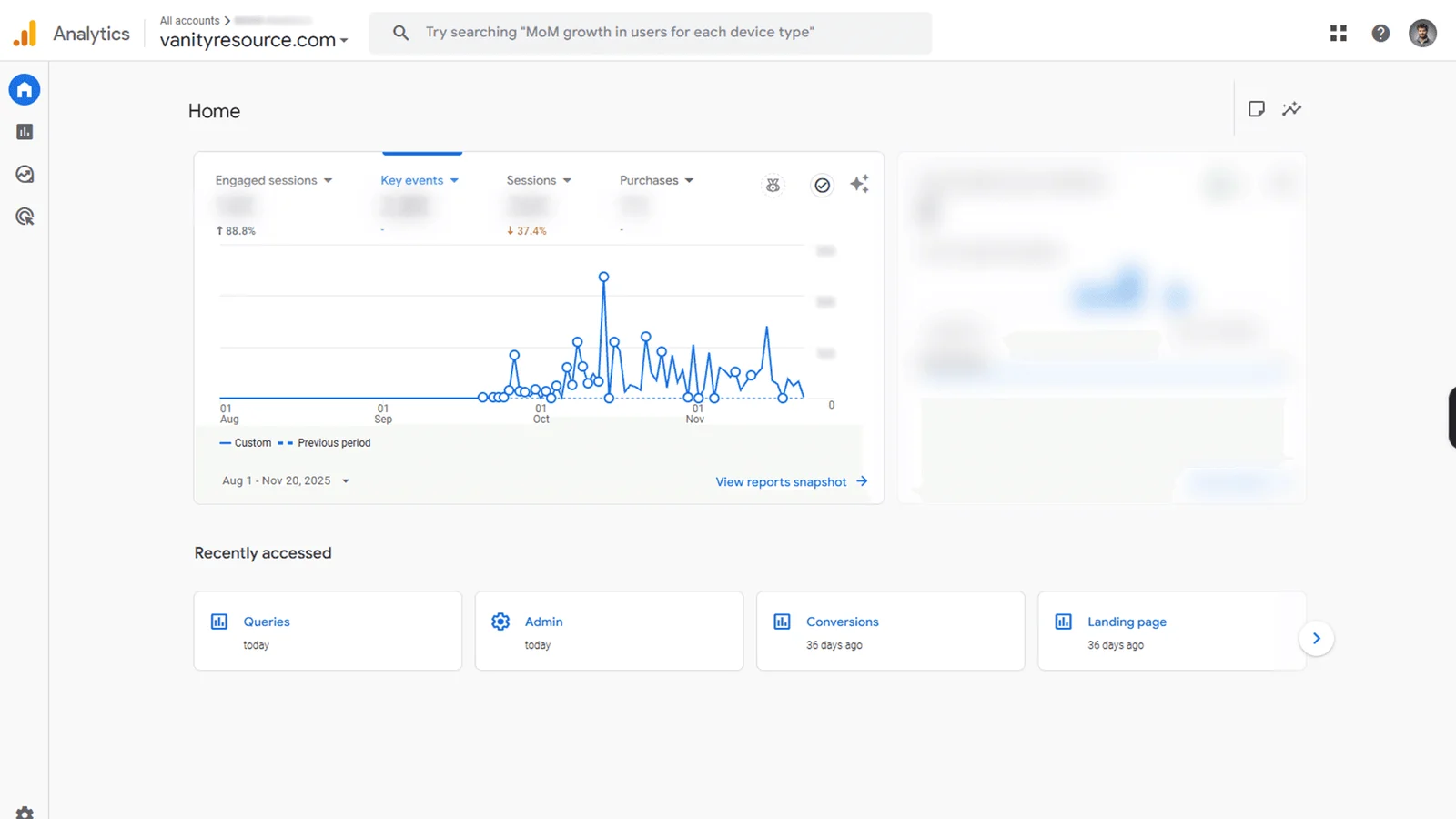Open the Conversions recently accessed card
This screenshot has width=1456, height=819.
[x=890, y=631]
